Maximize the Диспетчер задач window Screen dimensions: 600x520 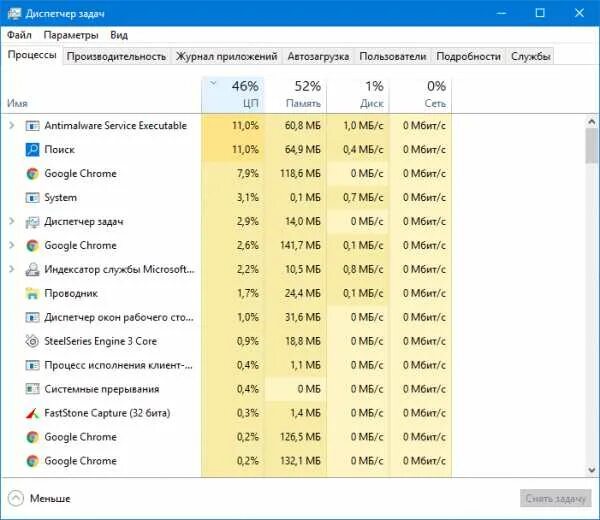540,13
